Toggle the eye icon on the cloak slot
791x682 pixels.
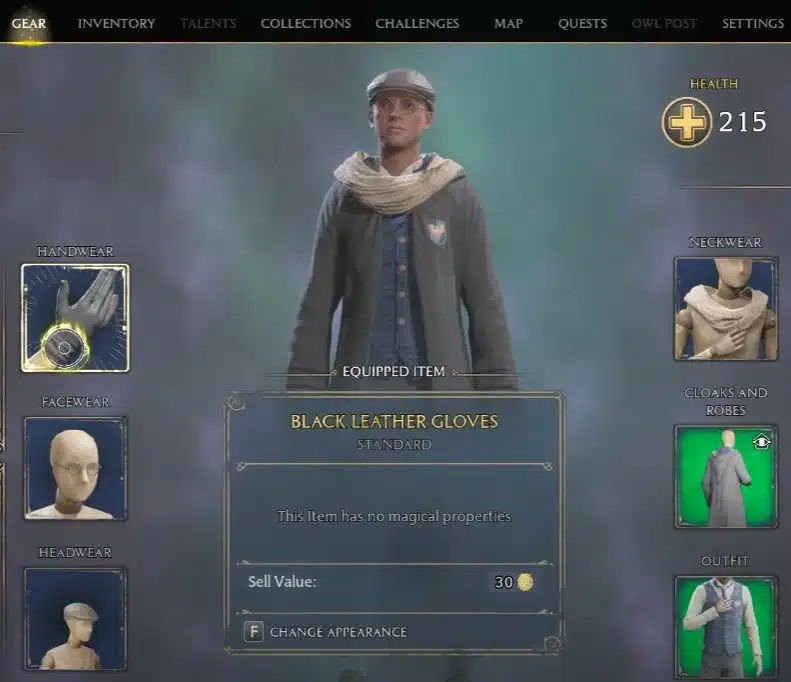click(x=761, y=442)
